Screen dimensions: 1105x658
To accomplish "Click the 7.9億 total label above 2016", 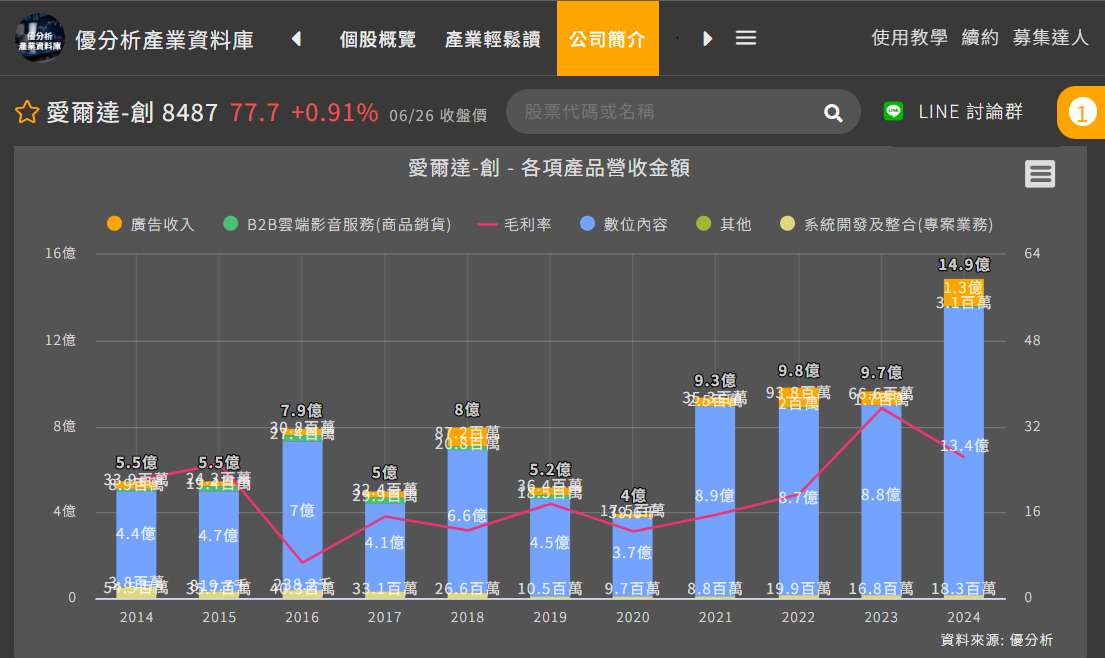I will 302,410.
